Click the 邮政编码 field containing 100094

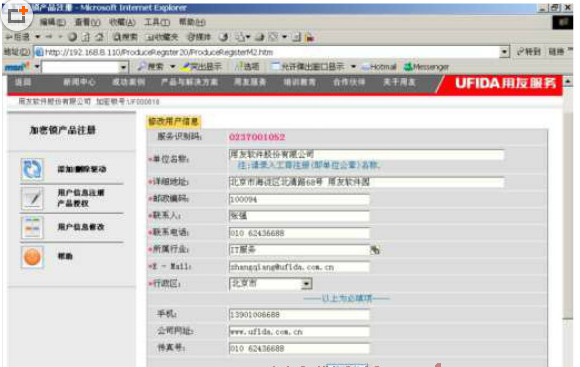tap(299, 199)
